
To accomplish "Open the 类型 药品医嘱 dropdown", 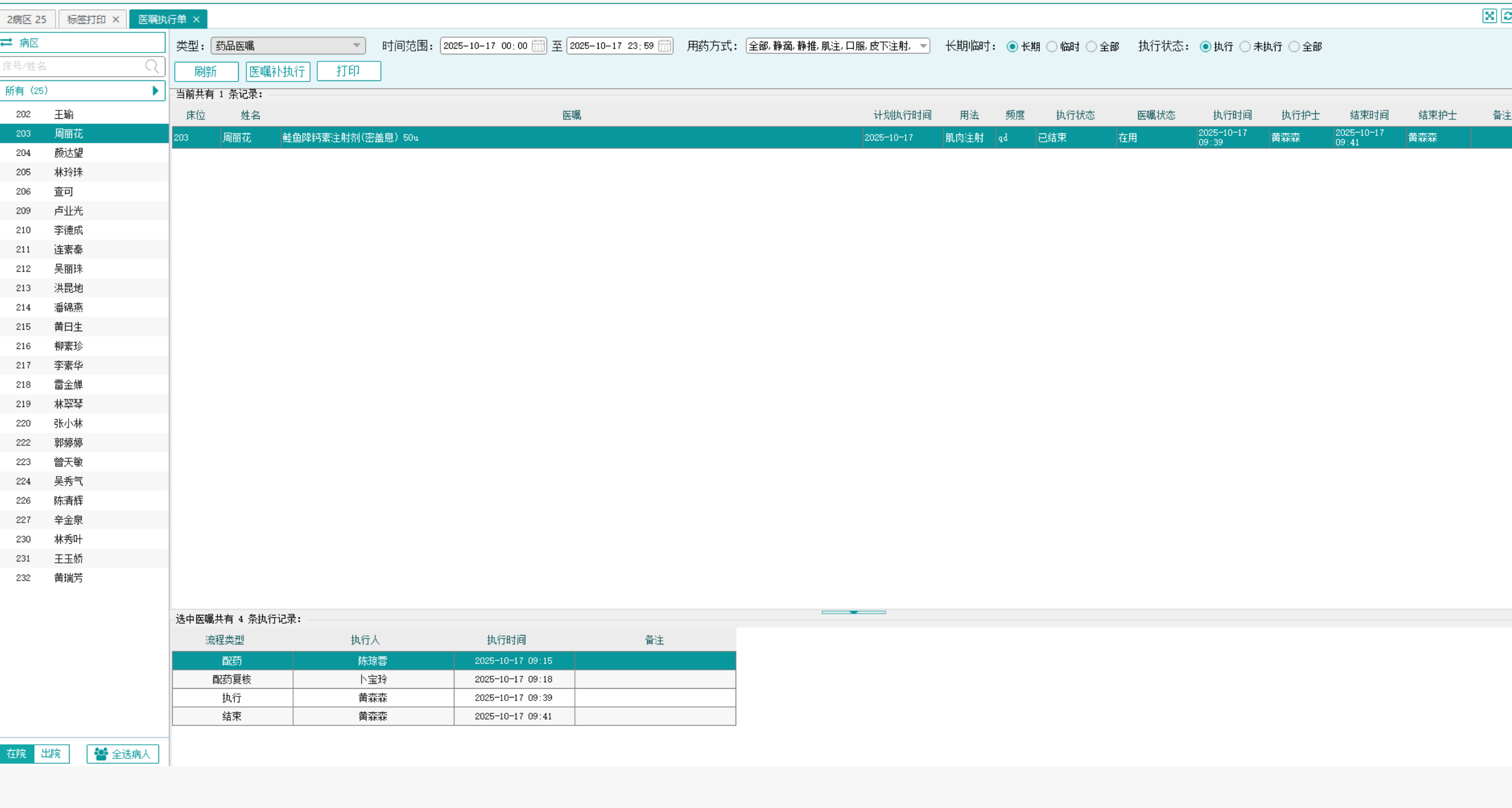I will coord(356,45).
